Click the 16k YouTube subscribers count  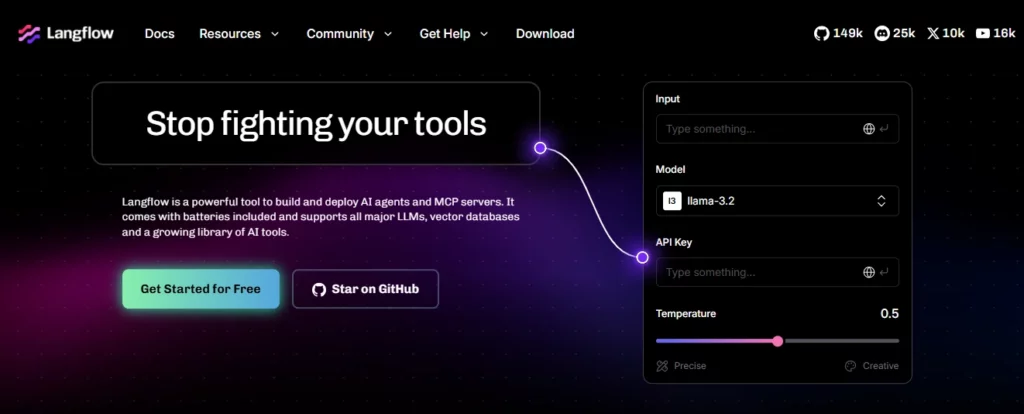1004,34
